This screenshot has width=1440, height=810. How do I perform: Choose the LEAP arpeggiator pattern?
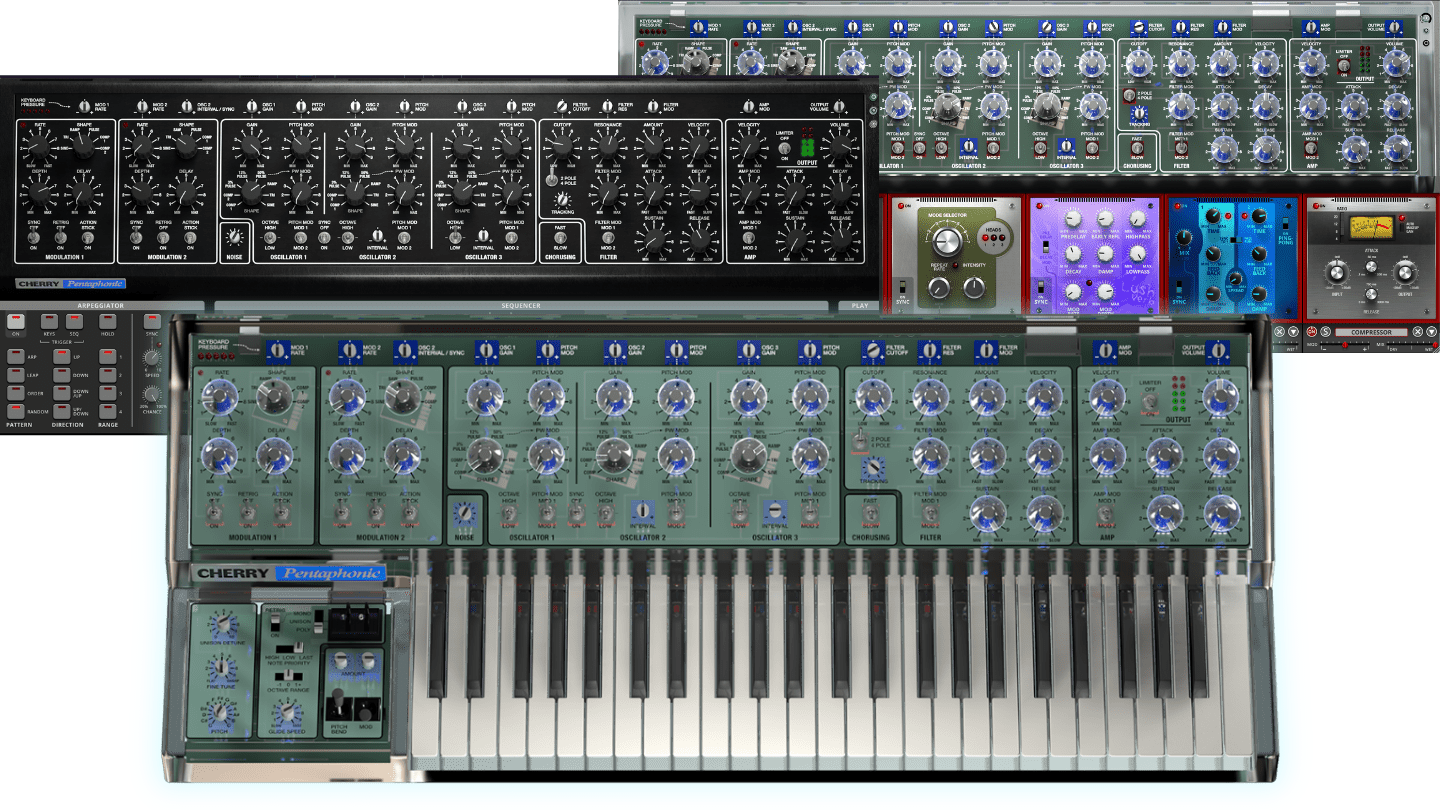click(15, 374)
